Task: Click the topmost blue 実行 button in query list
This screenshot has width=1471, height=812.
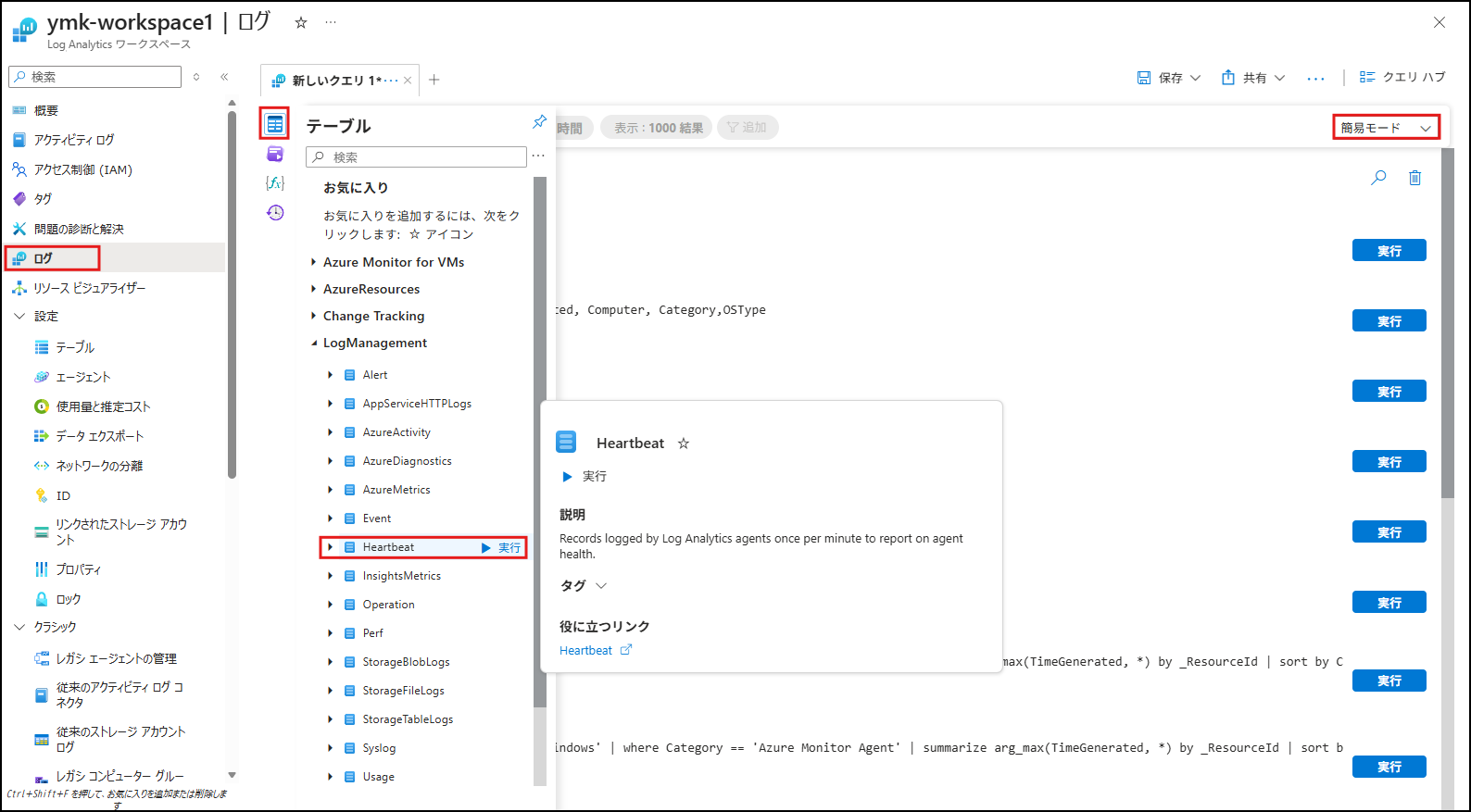Action: 1389,251
